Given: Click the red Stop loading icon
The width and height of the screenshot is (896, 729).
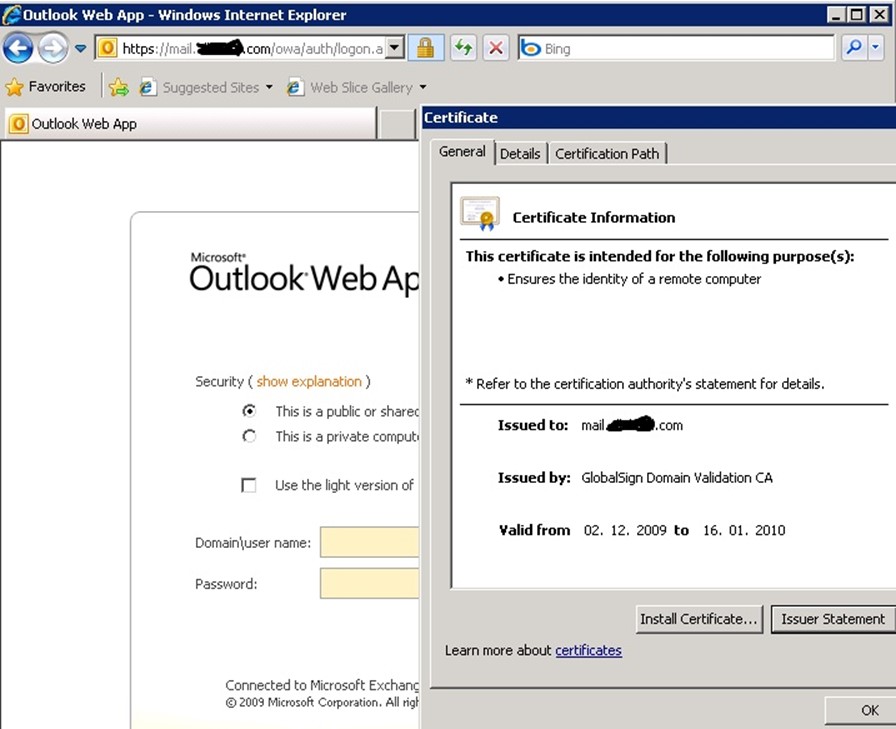Looking at the screenshot, I should pyautogui.click(x=496, y=48).
